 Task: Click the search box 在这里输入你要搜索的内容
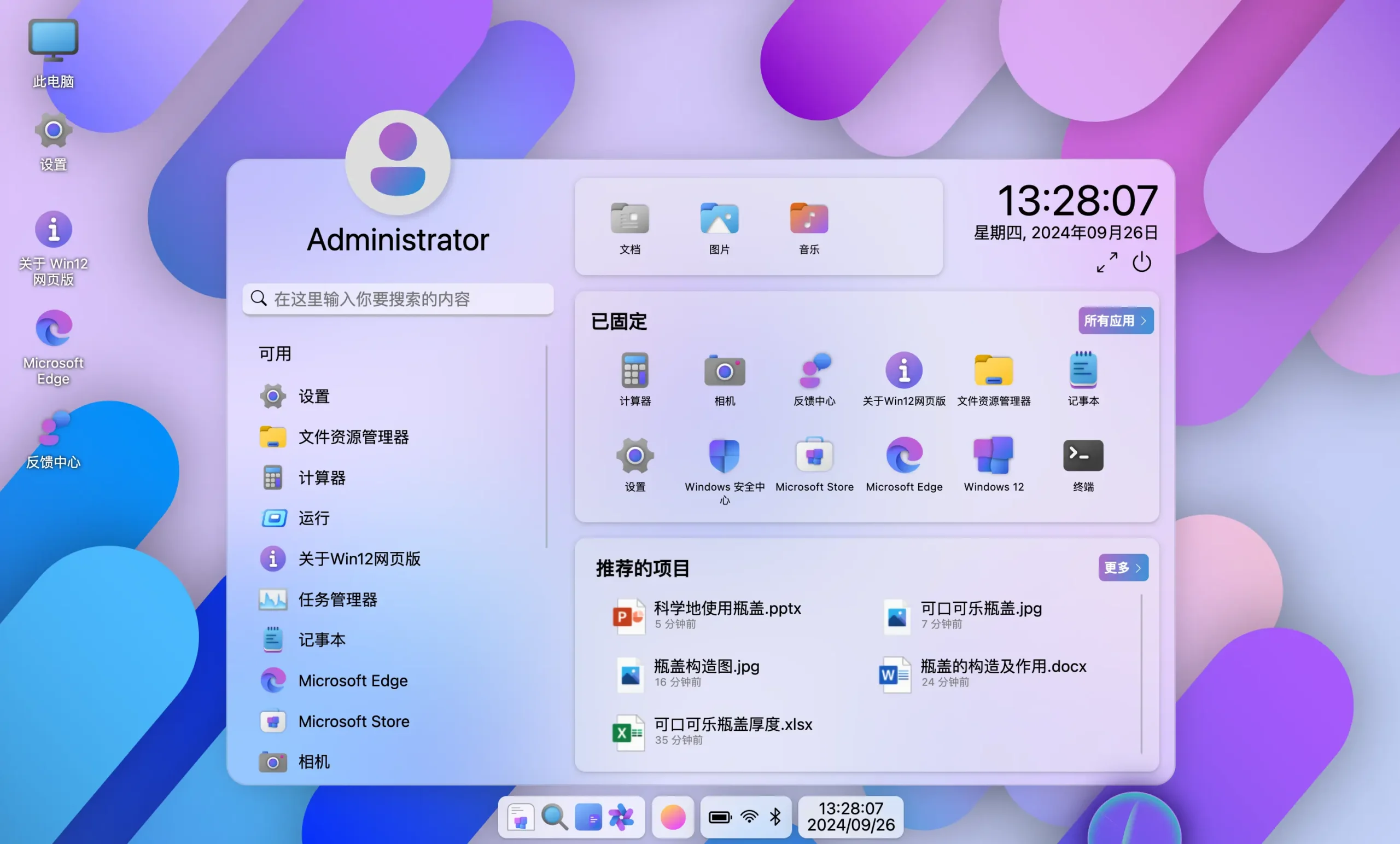[398, 299]
